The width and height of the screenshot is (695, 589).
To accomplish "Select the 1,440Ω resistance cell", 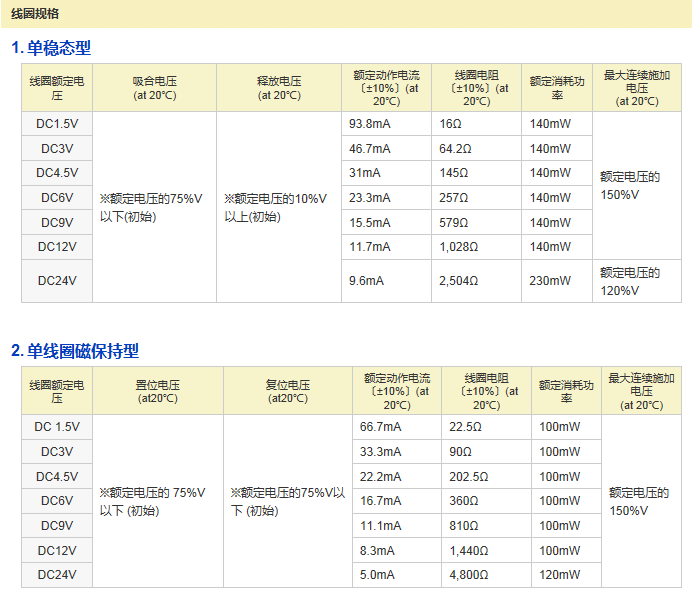I will pos(469,551).
